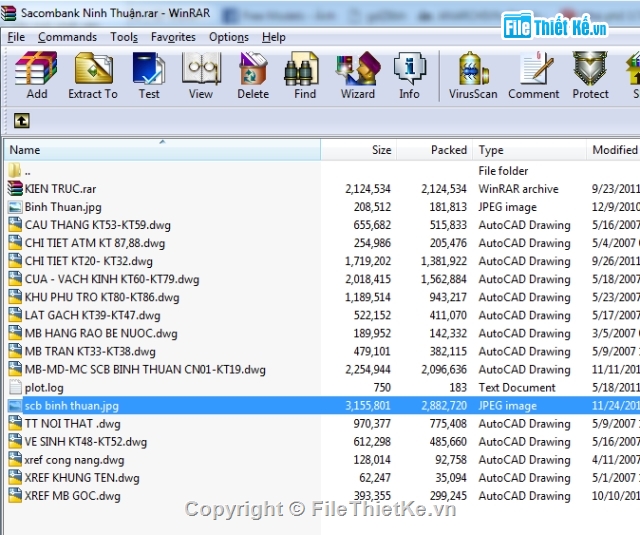Run VirusScan on the archive

coord(473,75)
